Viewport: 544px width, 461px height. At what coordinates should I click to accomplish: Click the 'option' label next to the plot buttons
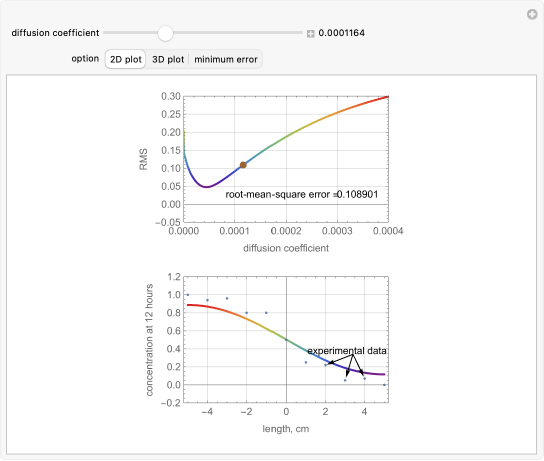click(85, 59)
